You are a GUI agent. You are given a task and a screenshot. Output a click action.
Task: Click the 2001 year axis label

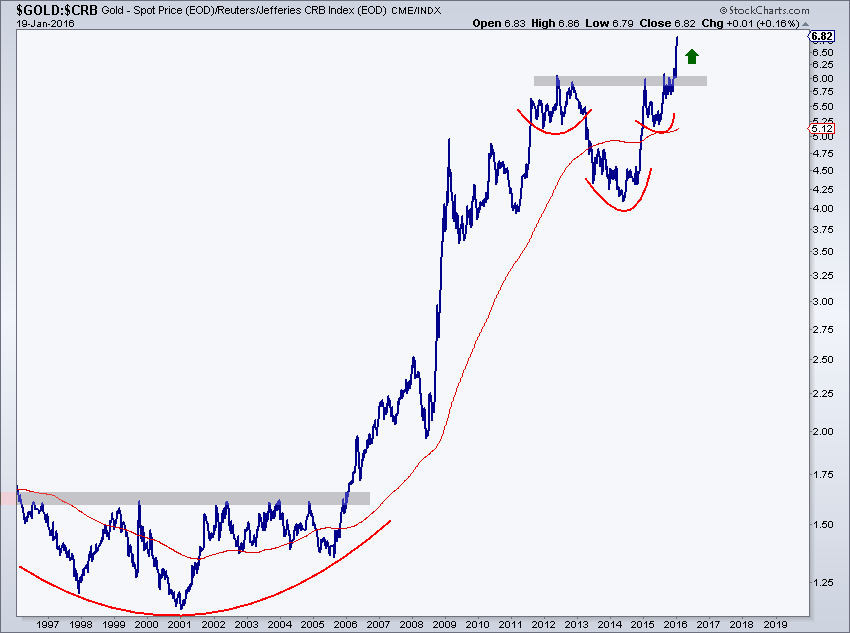pyautogui.click(x=179, y=625)
